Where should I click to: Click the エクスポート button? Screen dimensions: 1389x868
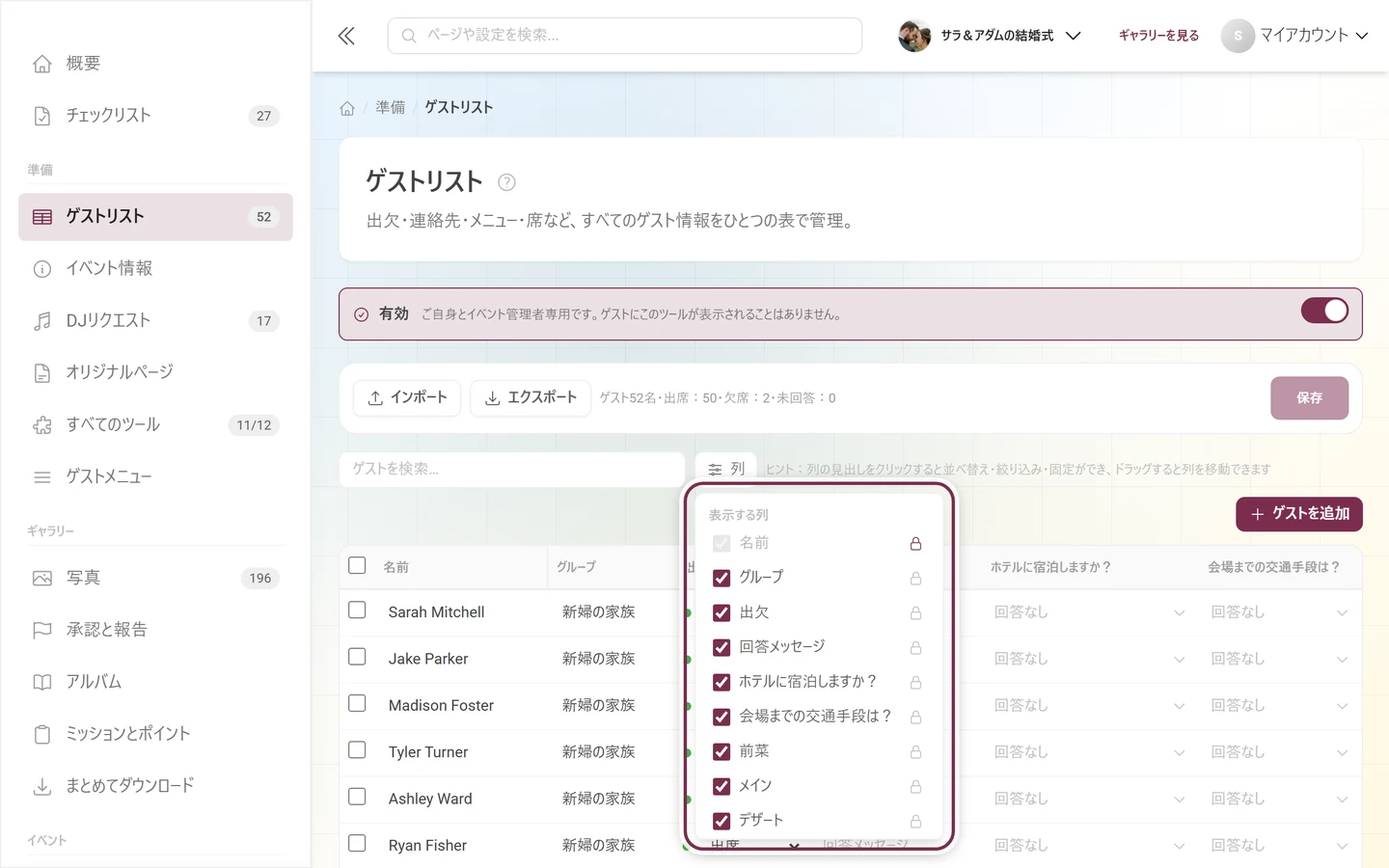point(531,398)
